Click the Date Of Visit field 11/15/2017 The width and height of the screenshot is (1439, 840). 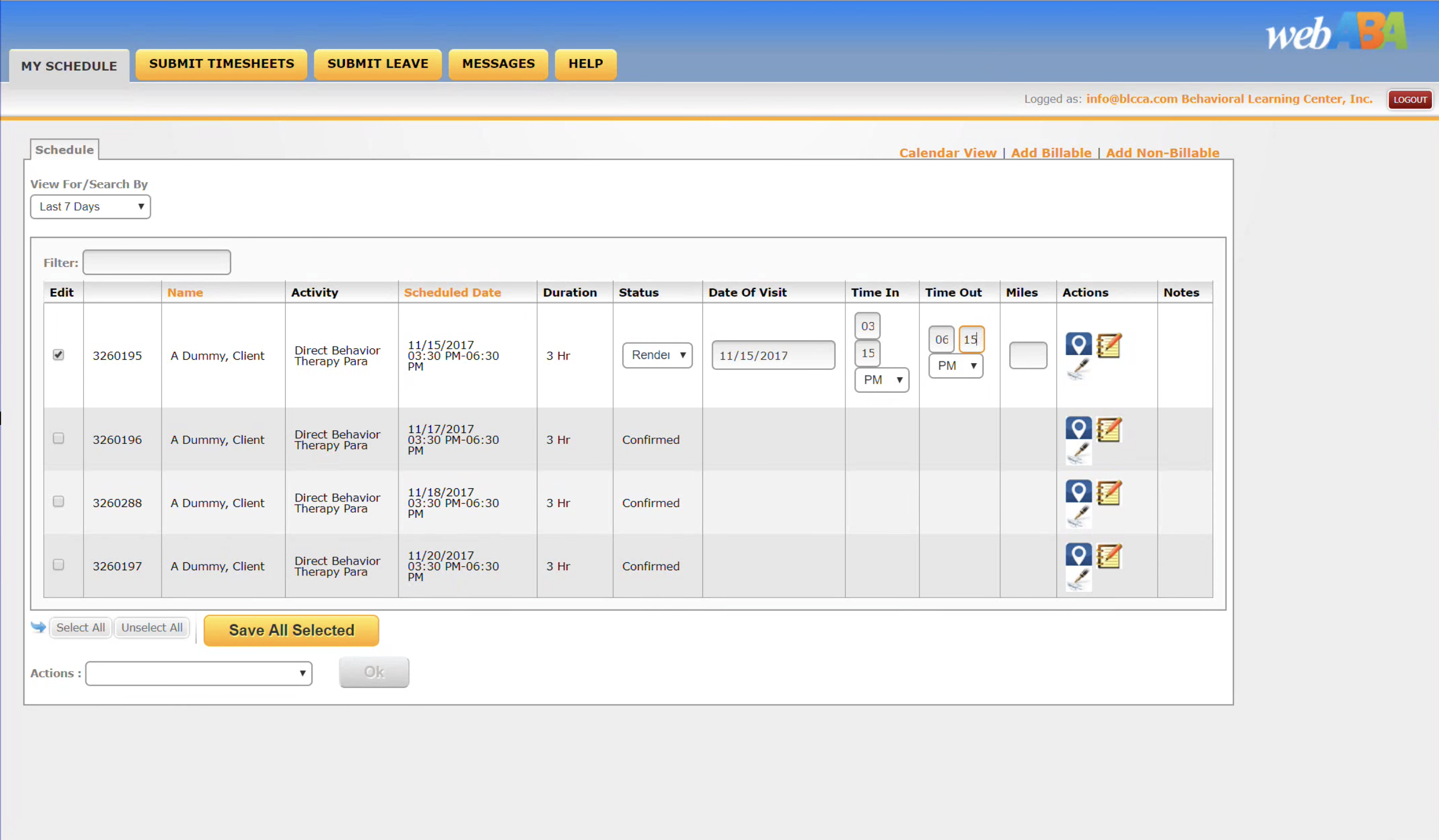[773, 355]
